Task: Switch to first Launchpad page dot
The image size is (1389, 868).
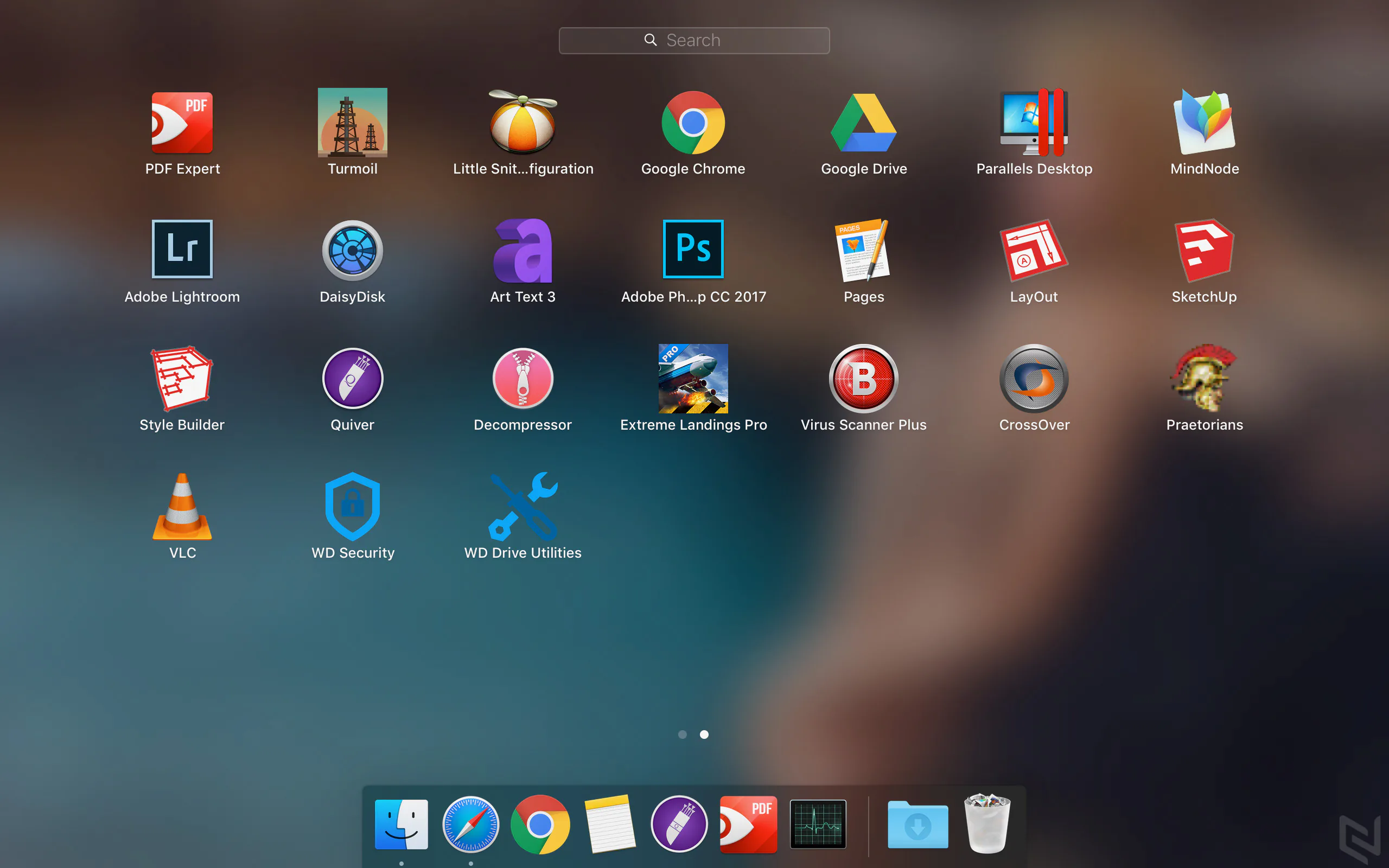Action: pyautogui.click(x=683, y=734)
